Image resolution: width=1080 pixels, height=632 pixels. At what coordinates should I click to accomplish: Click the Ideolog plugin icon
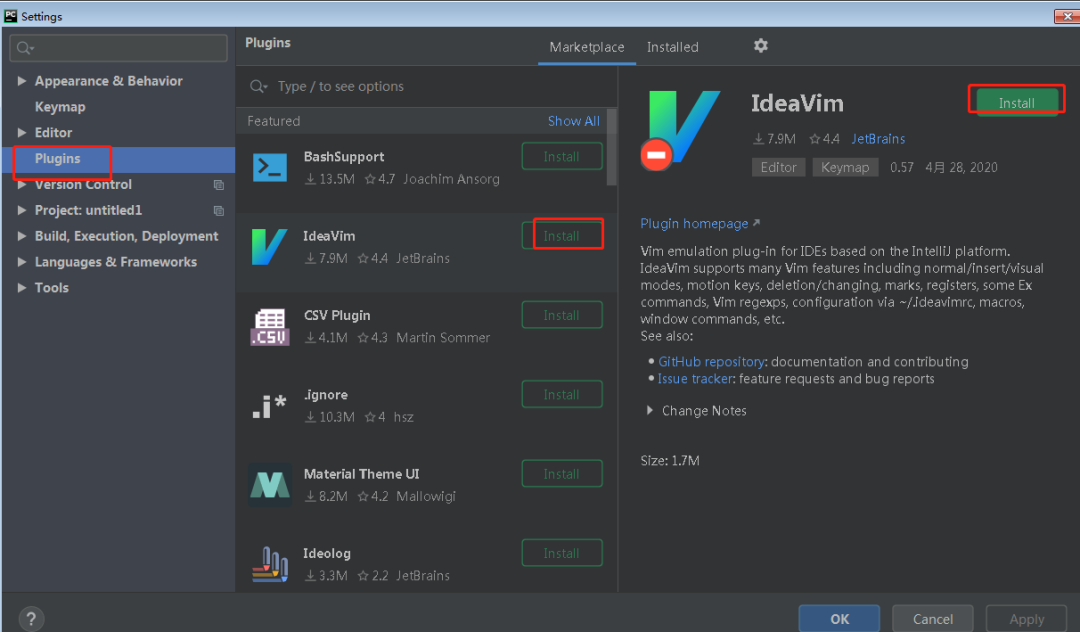270,560
